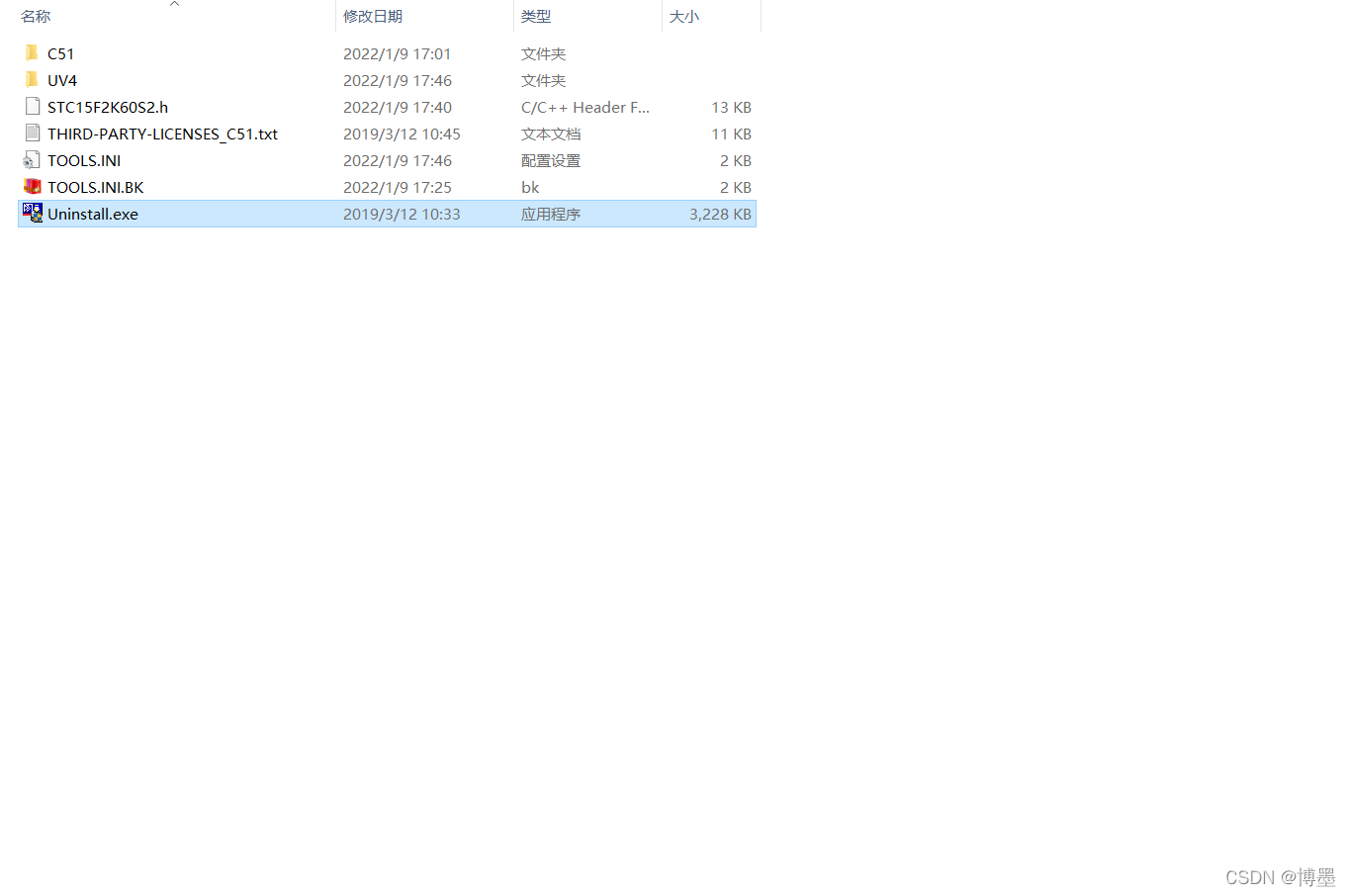Click the UV4 row's 文件夹 type cell

coord(544,80)
